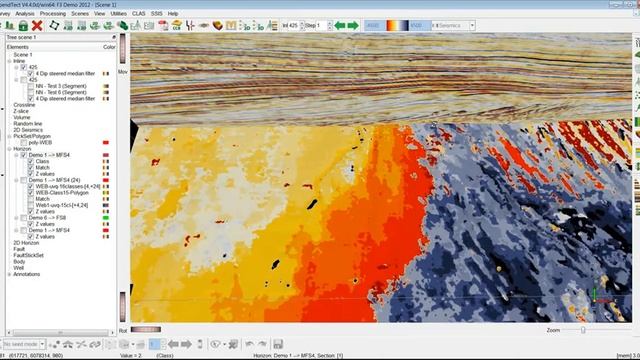Click the flat grey horizon surface icon

pyautogui.click(x=204, y=26)
